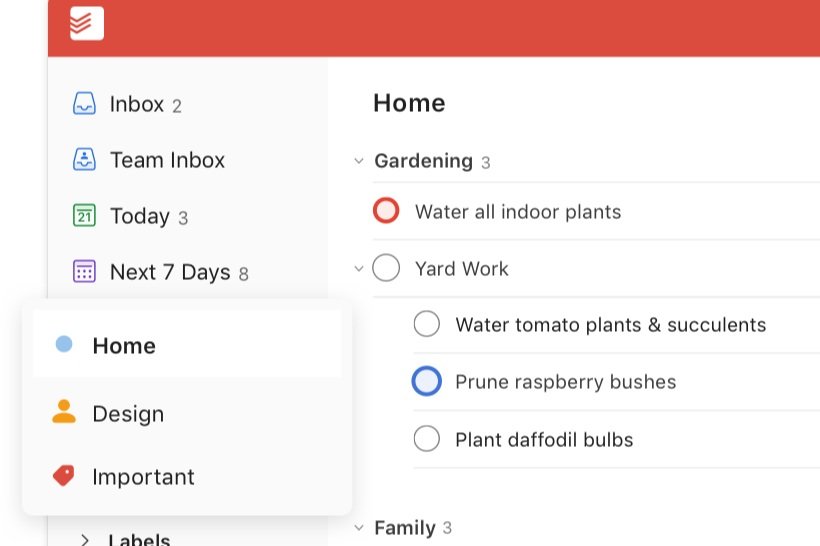Click the red tag icon beside Important
820x546 pixels.
click(x=64, y=475)
